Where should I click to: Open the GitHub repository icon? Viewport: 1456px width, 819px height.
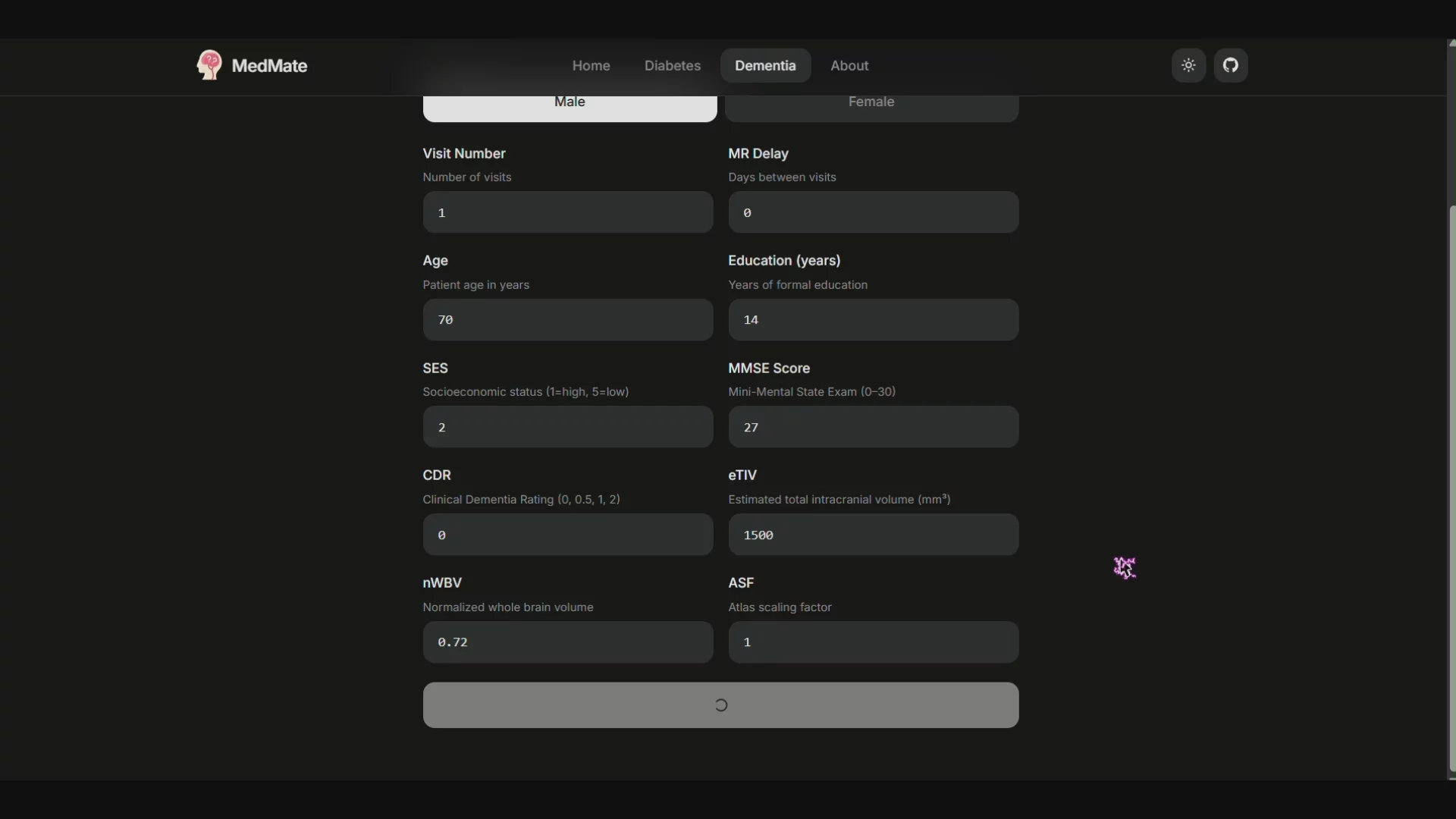point(1230,65)
